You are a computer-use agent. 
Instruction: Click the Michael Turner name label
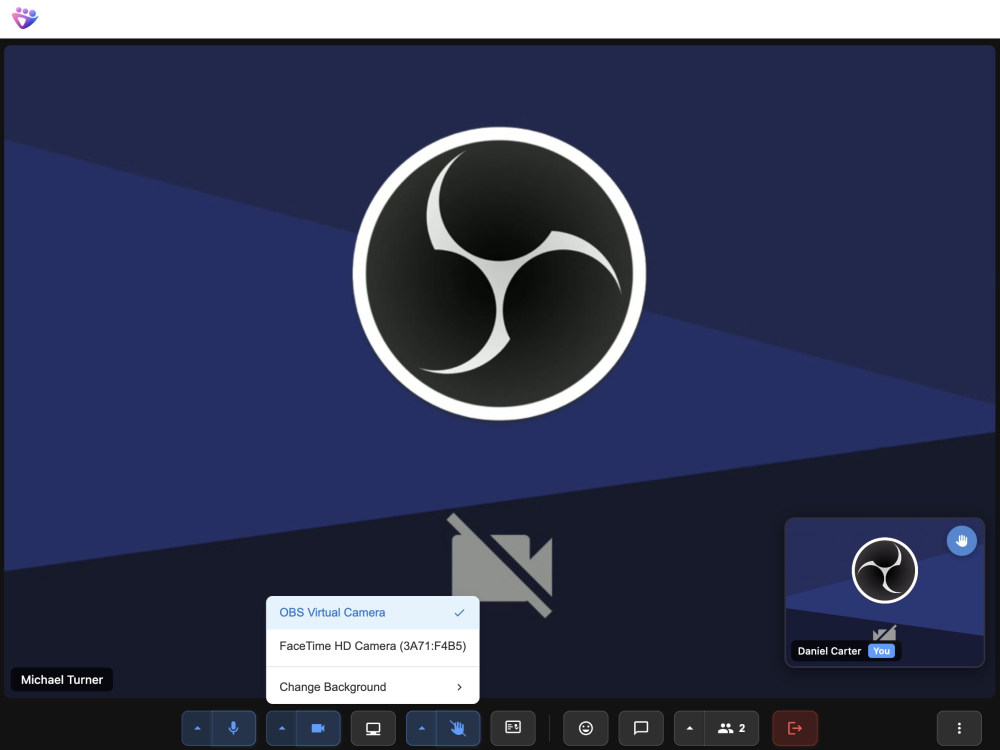(x=62, y=680)
